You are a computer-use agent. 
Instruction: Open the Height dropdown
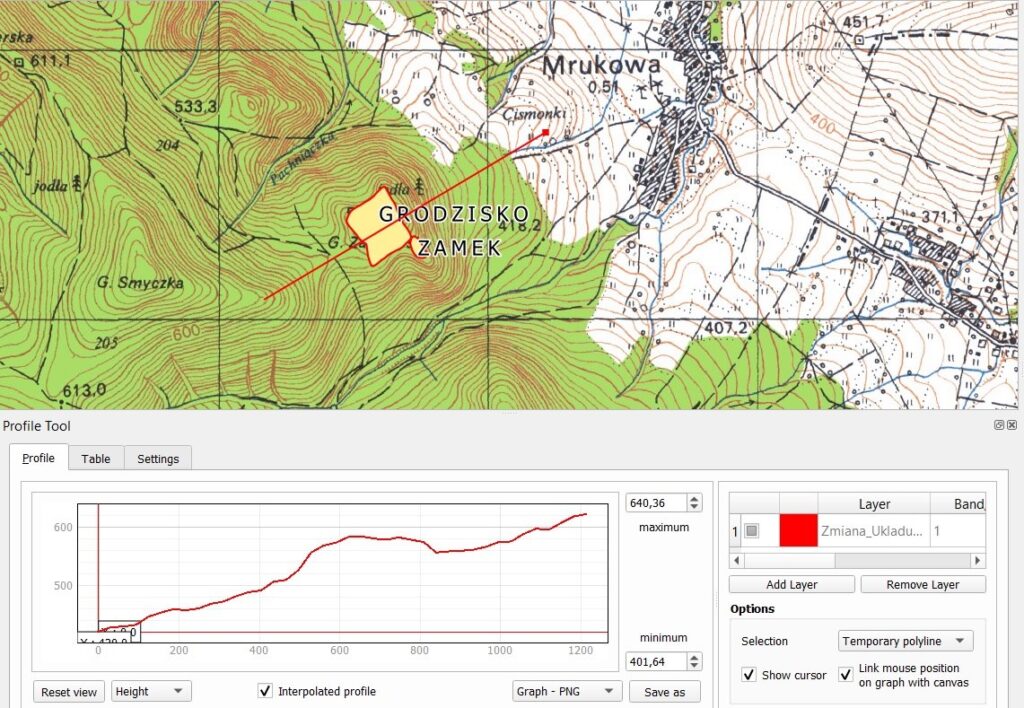(151, 691)
